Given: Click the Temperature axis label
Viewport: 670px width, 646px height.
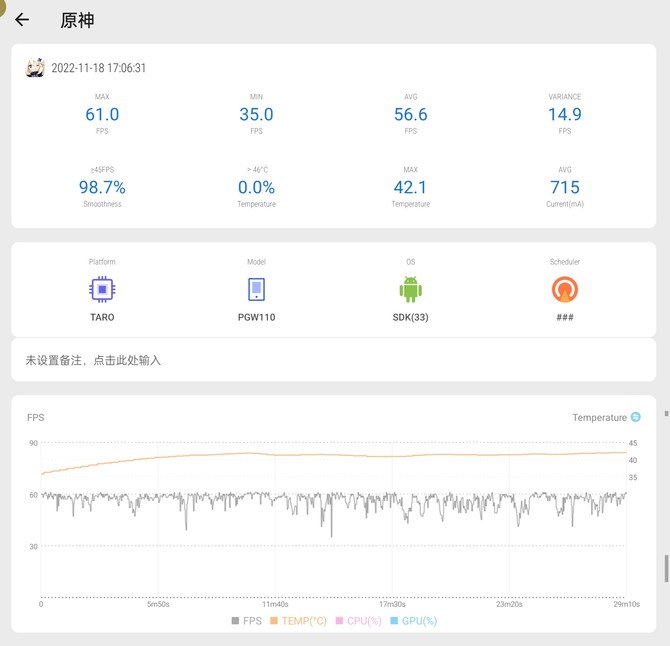Looking at the screenshot, I should coord(599,418).
